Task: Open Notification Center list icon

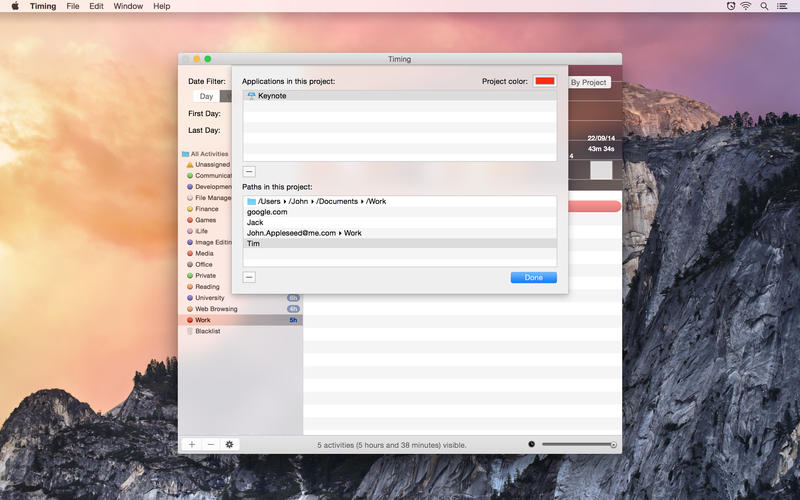Action: tap(783, 6)
